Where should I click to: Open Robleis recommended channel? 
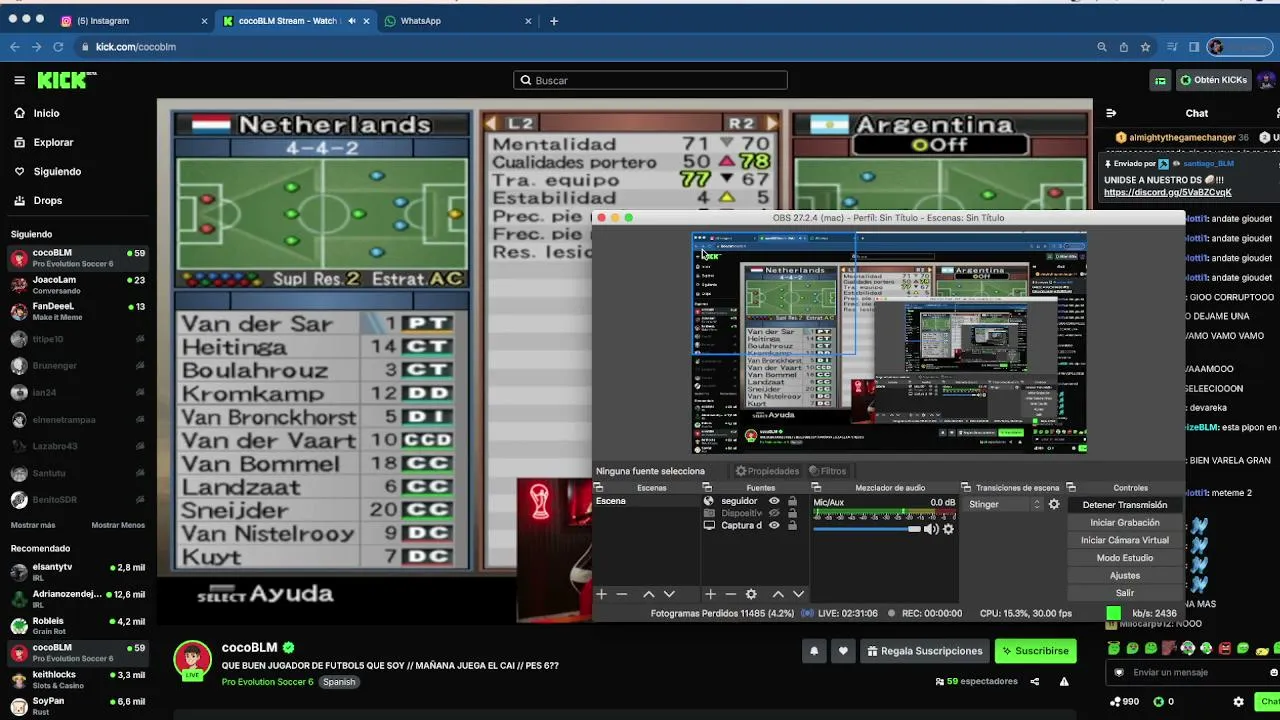[x=78, y=626]
